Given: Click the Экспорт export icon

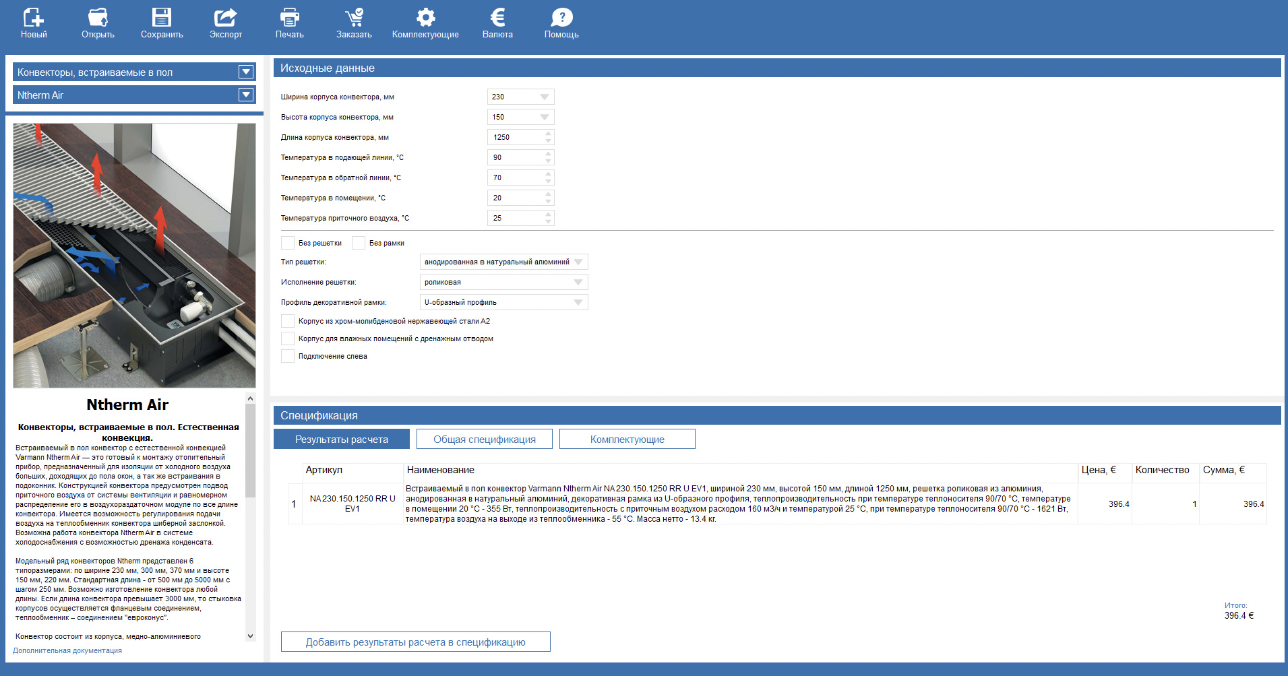Looking at the screenshot, I should click(225, 18).
